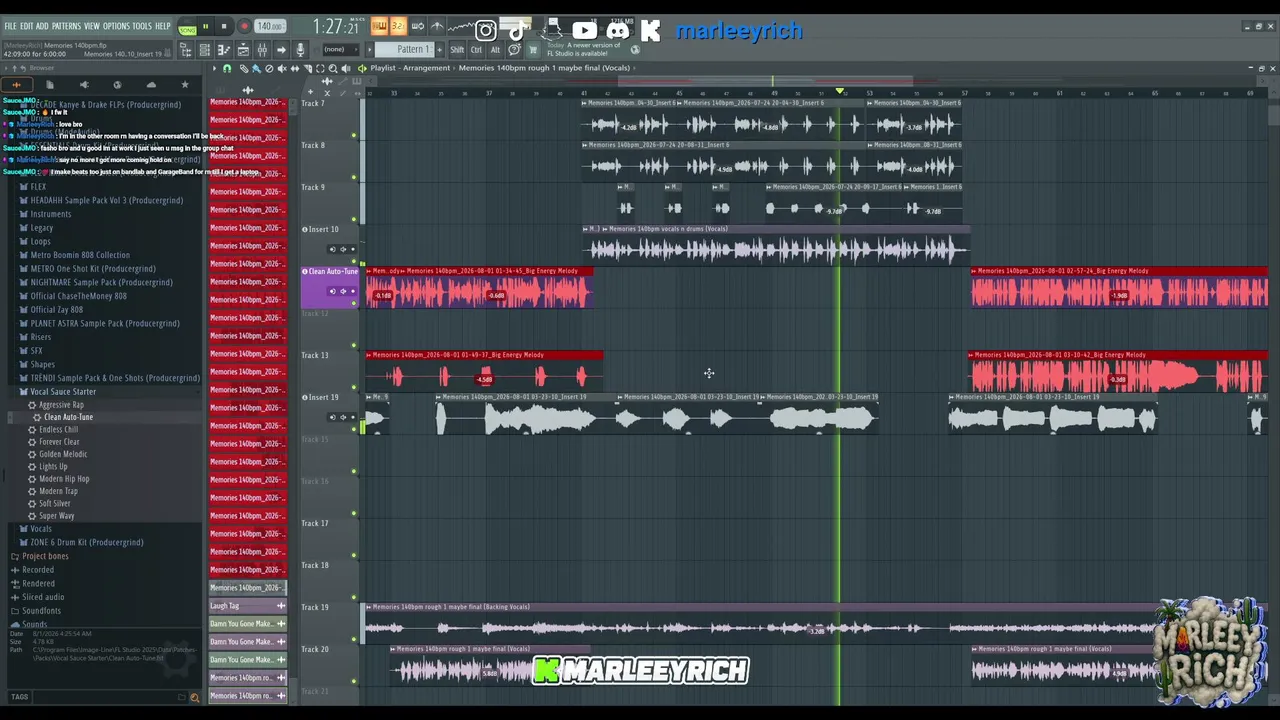Select the Aggressive Rap preset
This screenshot has height=720, width=1280.
(x=61, y=405)
